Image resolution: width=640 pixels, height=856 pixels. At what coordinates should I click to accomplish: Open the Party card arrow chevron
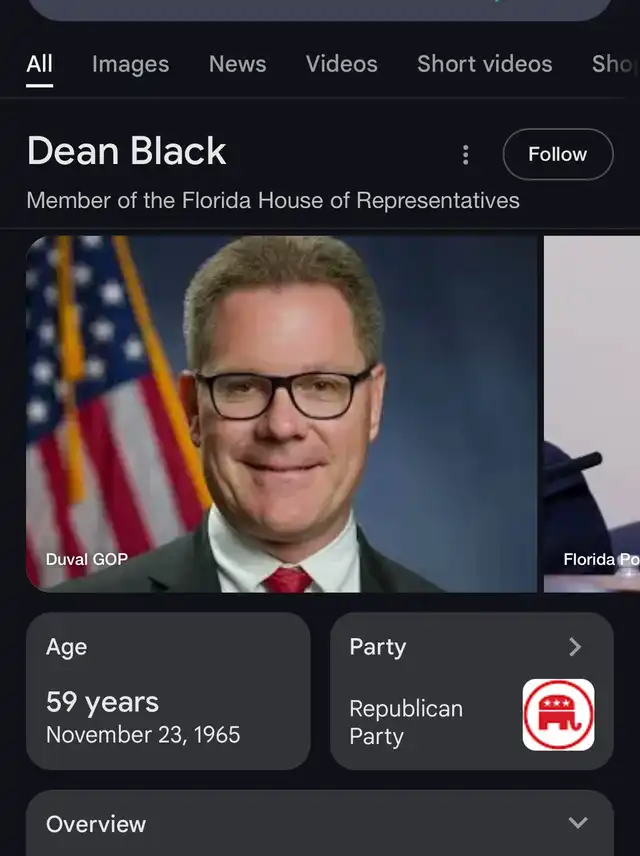pos(575,647)
